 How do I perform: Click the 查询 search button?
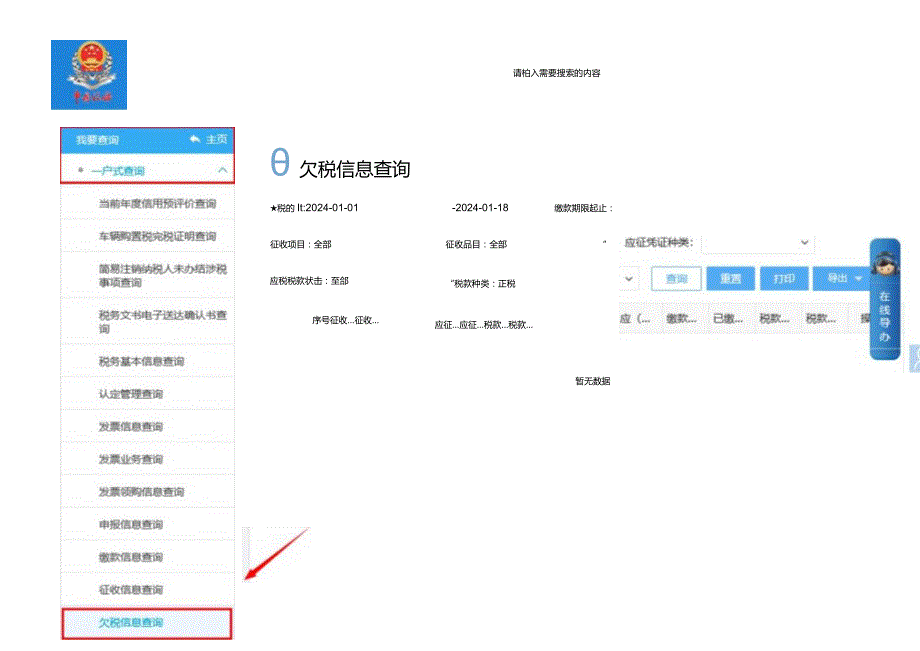pos(677,279)
